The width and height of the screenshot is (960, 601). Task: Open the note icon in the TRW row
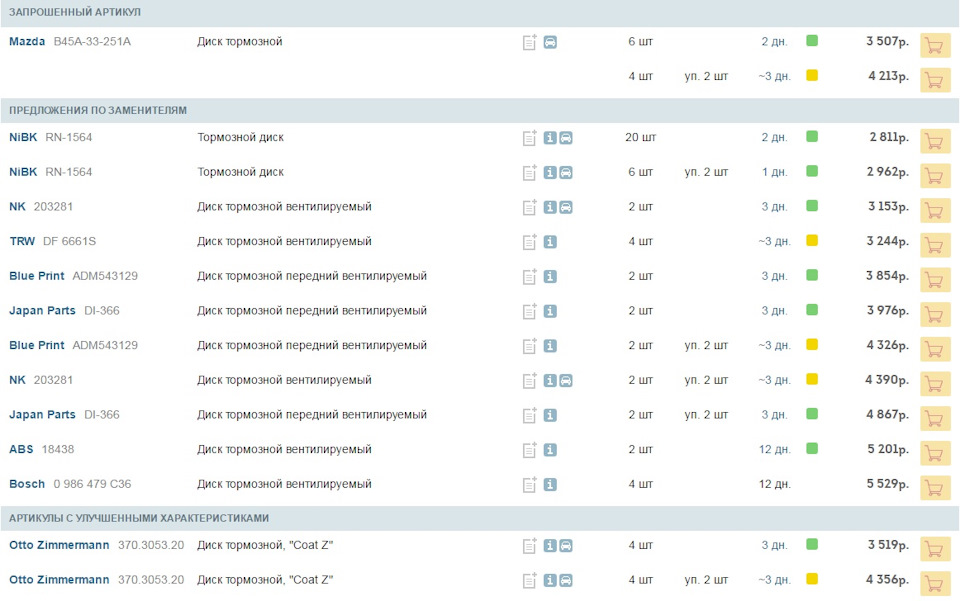pyautogui.click(x=530, y=242)
